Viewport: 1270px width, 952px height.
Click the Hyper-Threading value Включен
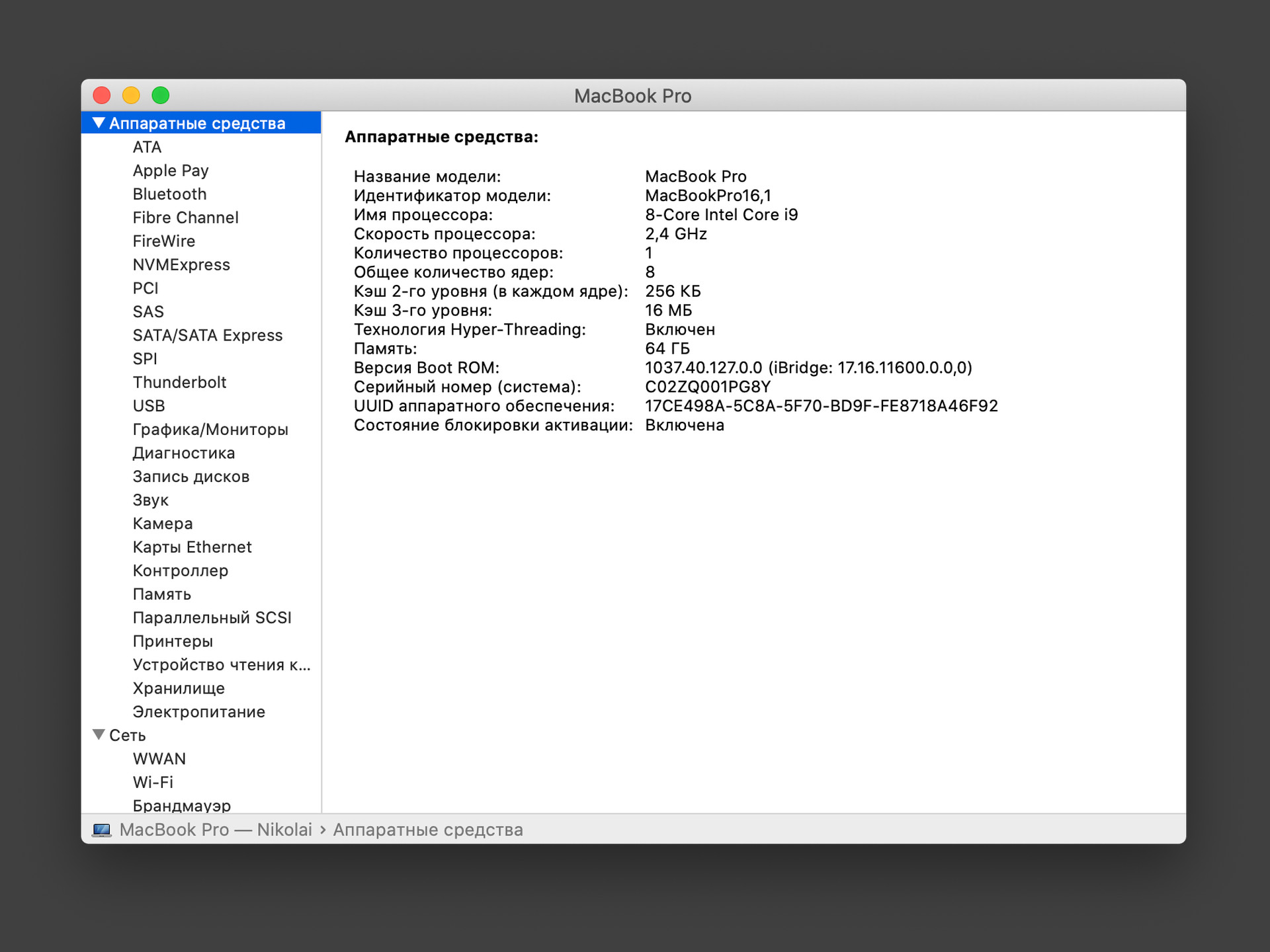coord(680,329)
